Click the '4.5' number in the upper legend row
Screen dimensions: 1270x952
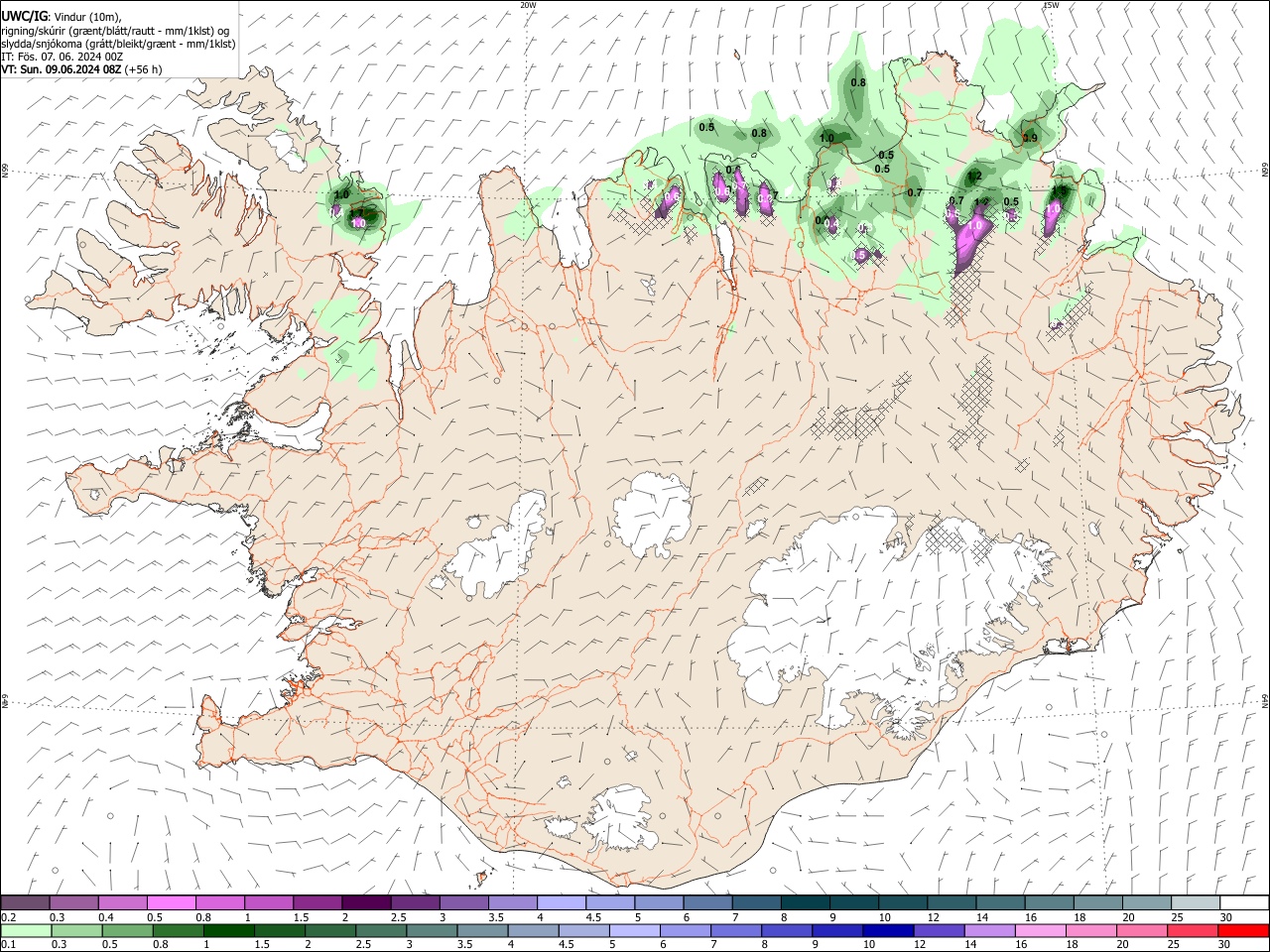pos(594,917)
